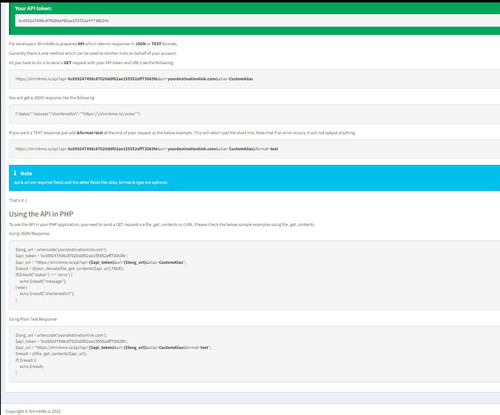Screen dimensions: 500x415
Task: Click the 'Copyright © ShrinkMe.io 2023' footer text
Action: tap(33, 411)
